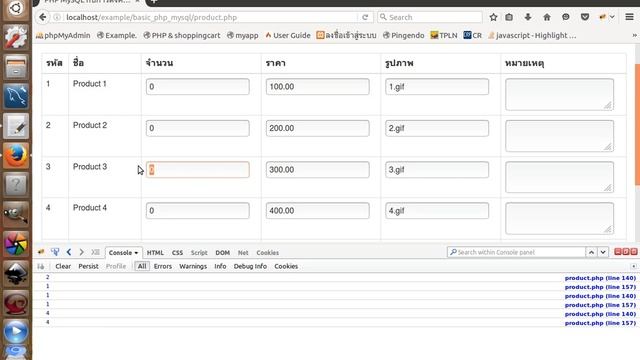Viewport: 640px width, 360px height.
Task: Click the Profile button in console
Action: click(116, 266)
